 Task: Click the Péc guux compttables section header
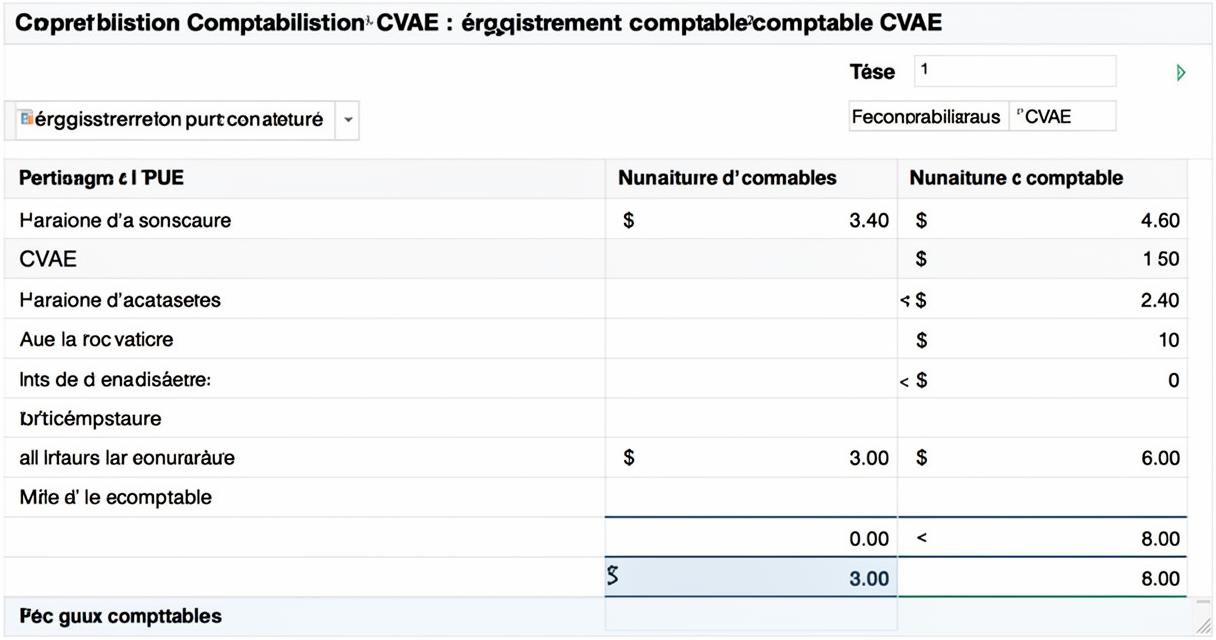click(x=120, y=616)
